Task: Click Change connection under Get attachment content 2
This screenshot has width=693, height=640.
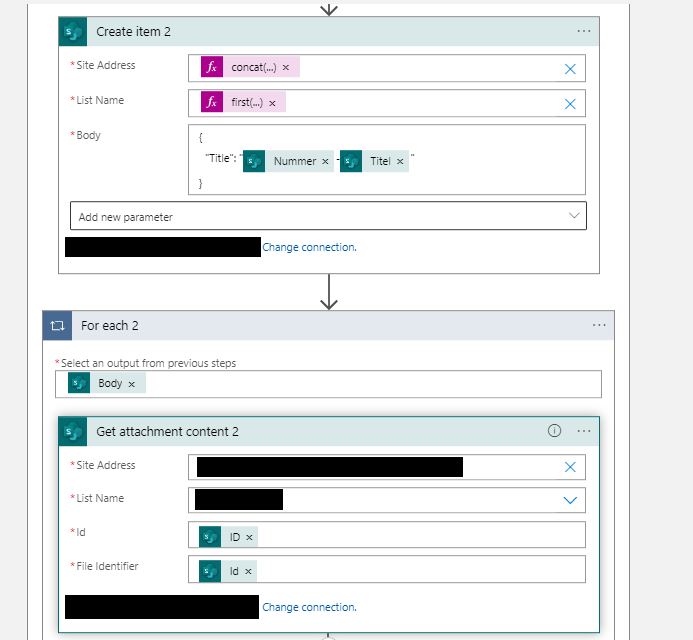Action: pos(309,607)
